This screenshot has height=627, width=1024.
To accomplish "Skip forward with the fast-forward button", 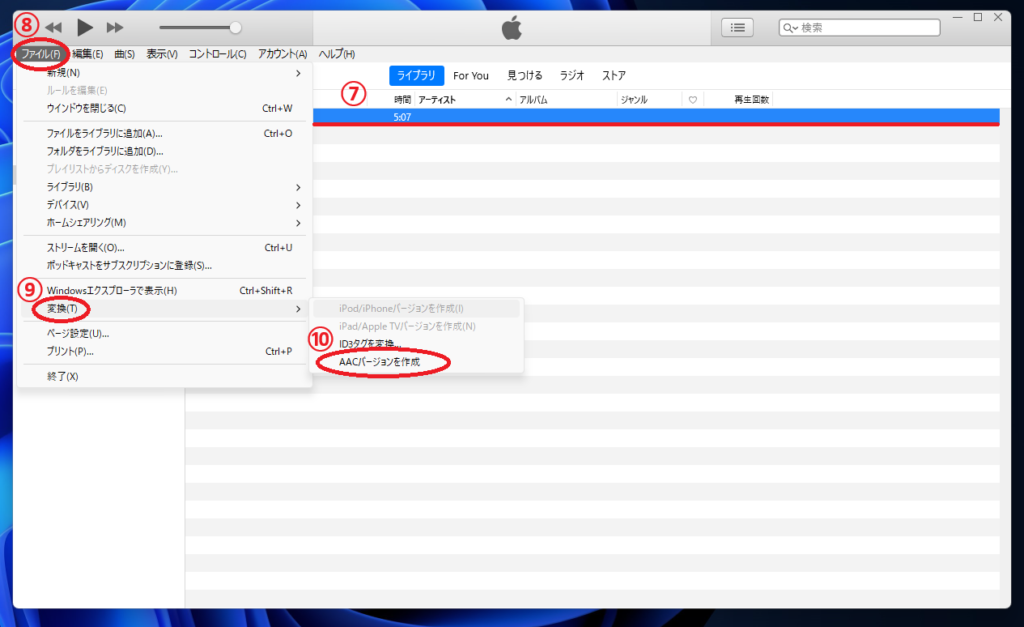I will point(115,27).
